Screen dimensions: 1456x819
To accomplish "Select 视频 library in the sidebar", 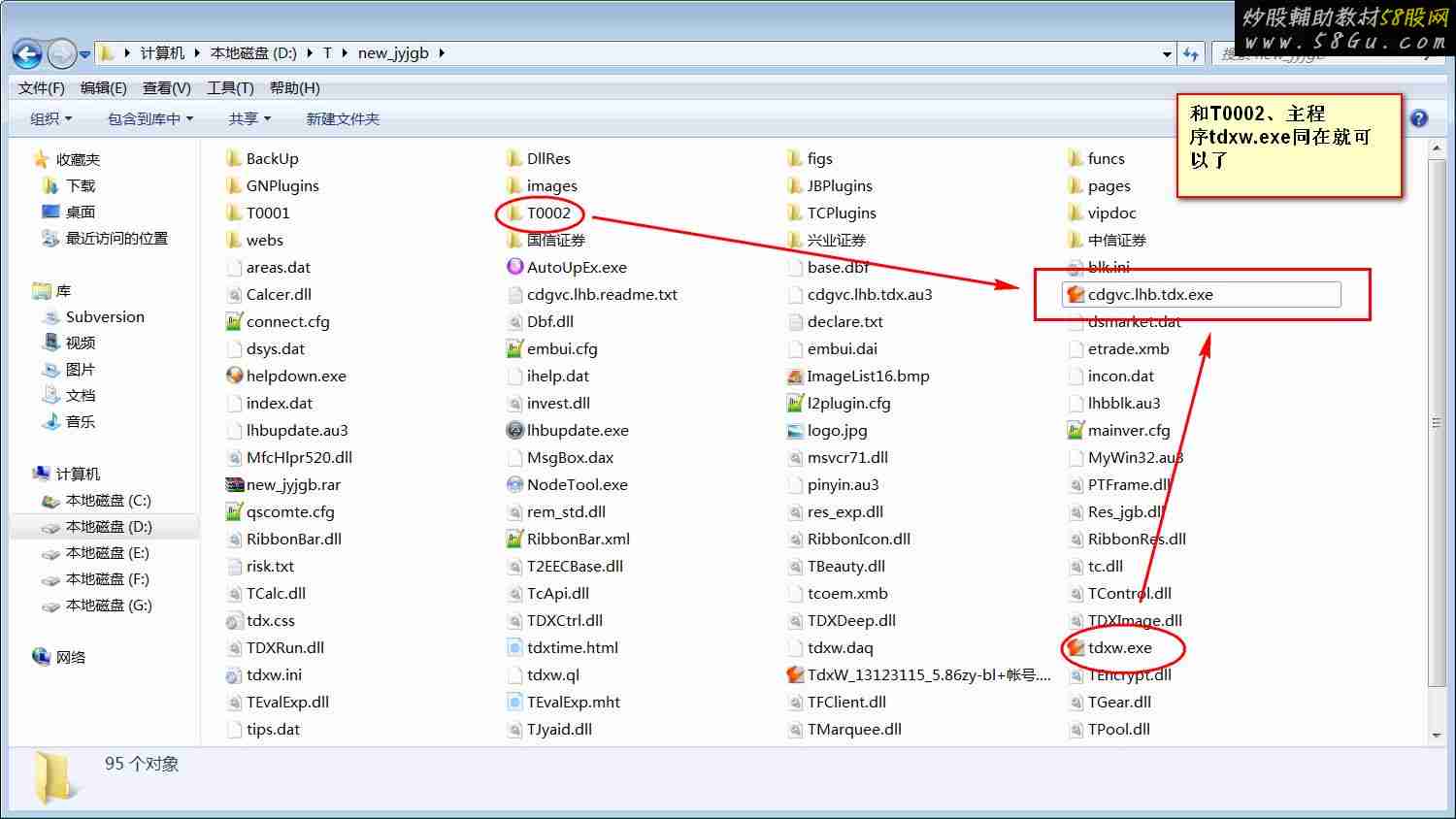I will pyautogui.click(x=80, y=343).
